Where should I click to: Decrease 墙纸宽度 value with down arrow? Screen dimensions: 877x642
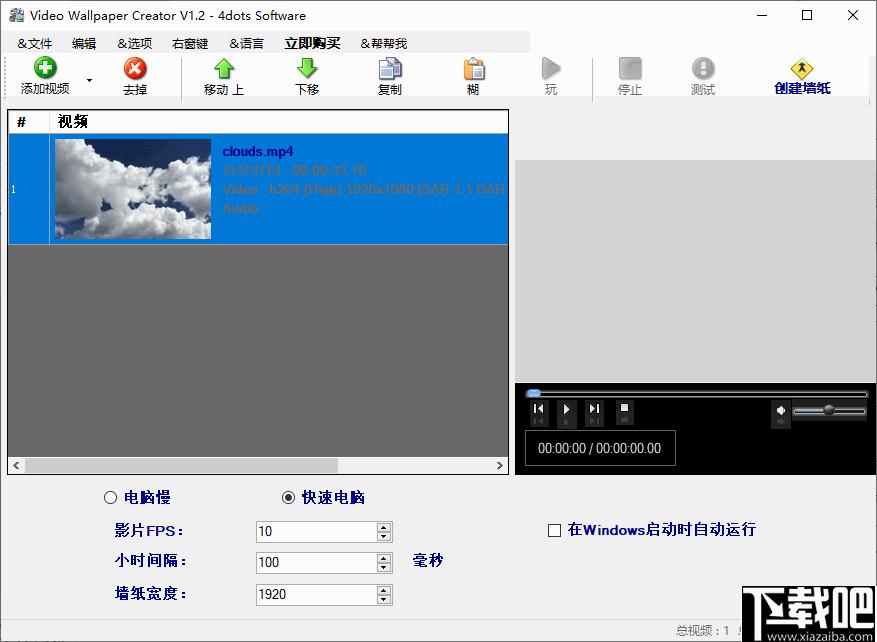(x=384, y=599)
